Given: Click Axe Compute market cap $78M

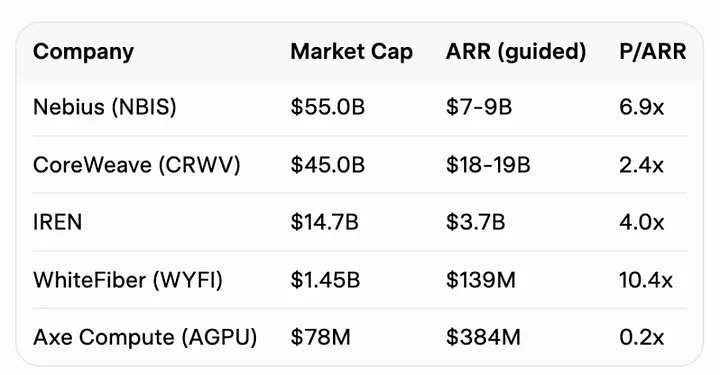Looking at the screenshot, I should 321,337.
